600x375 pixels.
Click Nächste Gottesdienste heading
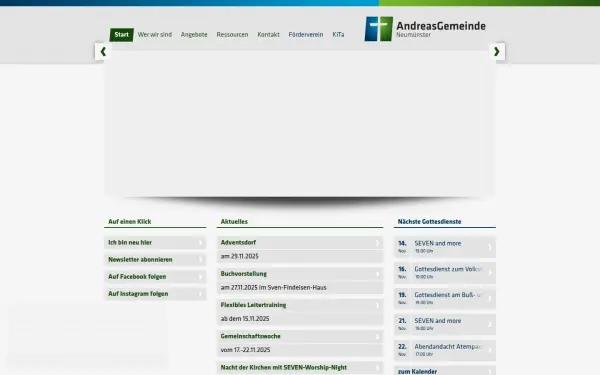429,222
